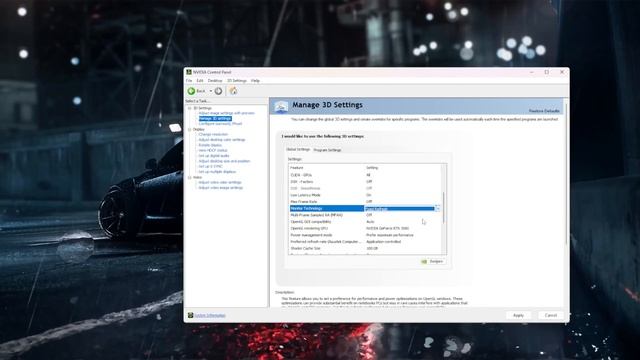Click the Forward arrow button in toolbar
Screen dimensions: 640x360
(218, 91)
